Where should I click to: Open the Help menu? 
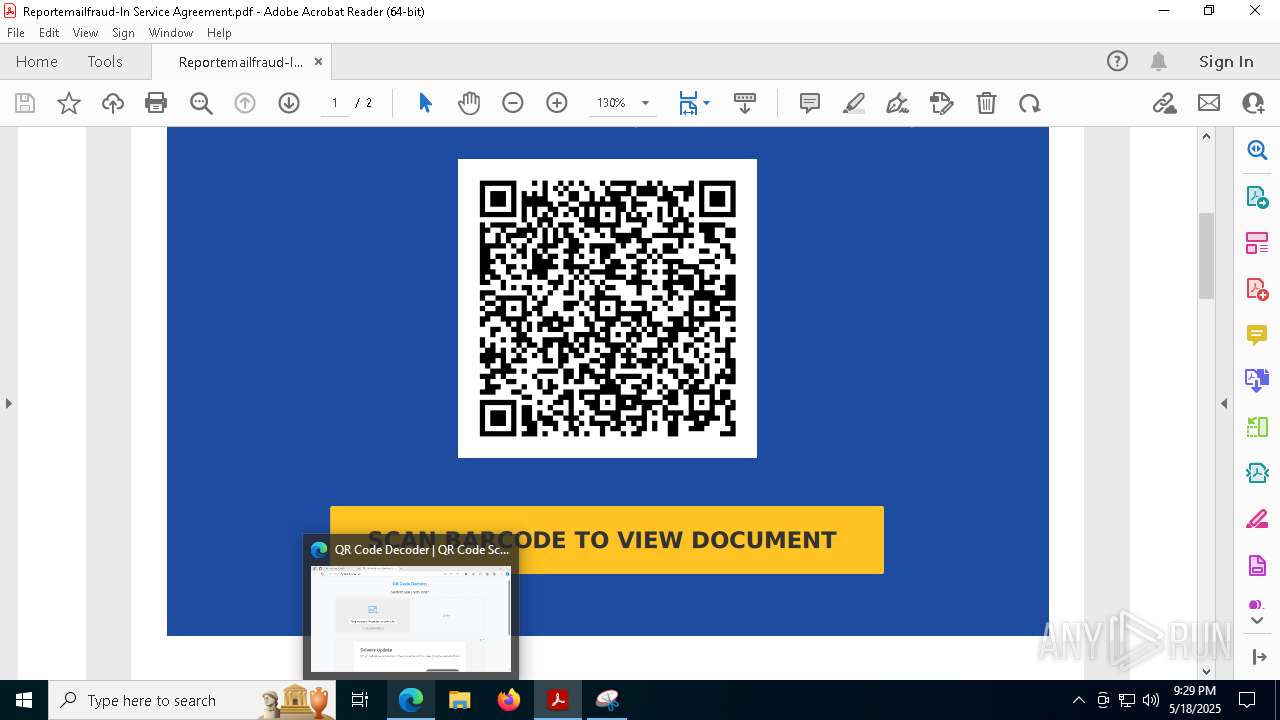tap(219, 33)
